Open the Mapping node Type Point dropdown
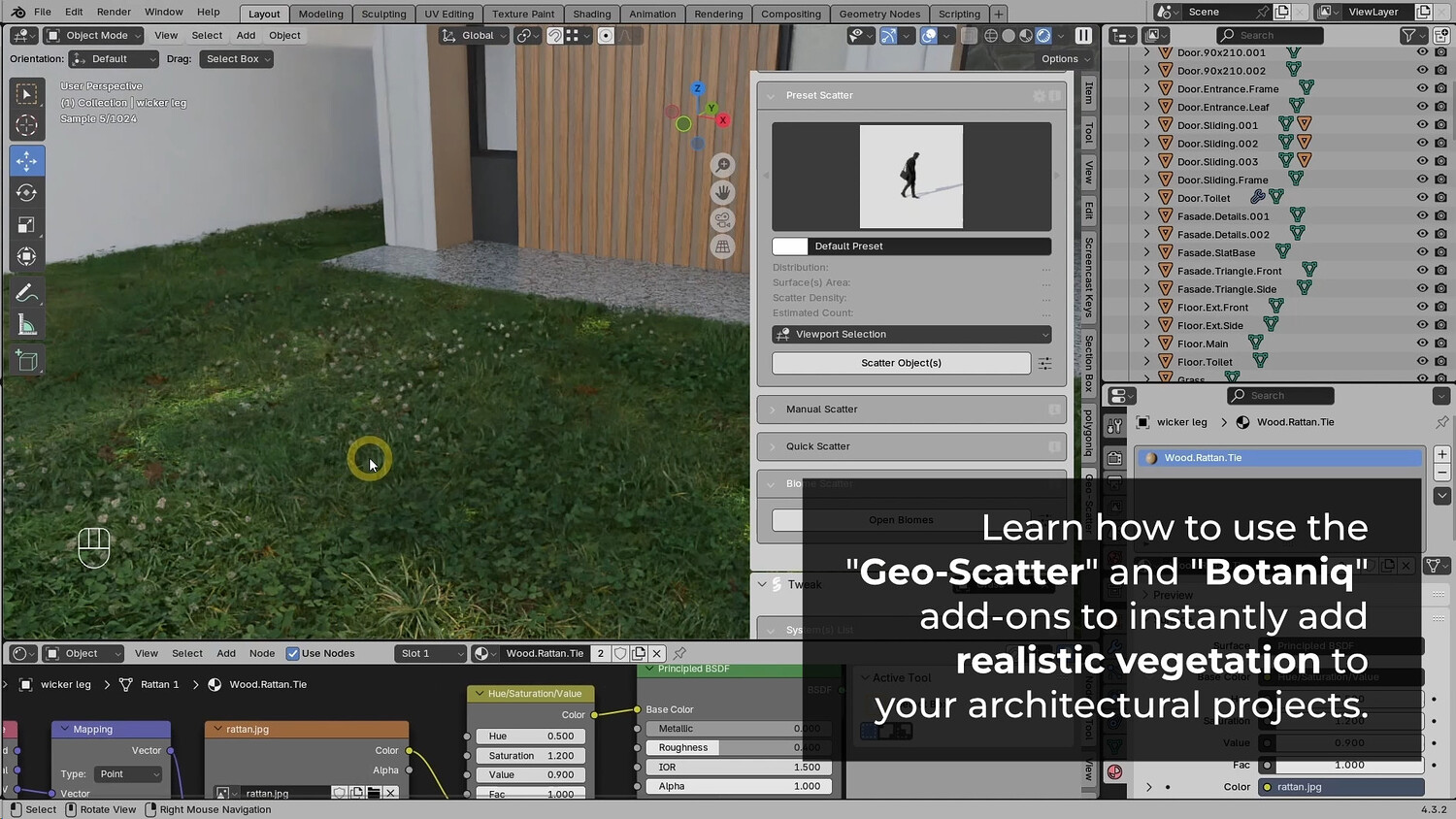Viewport: 1456px width, 819px height. [128, 774]
